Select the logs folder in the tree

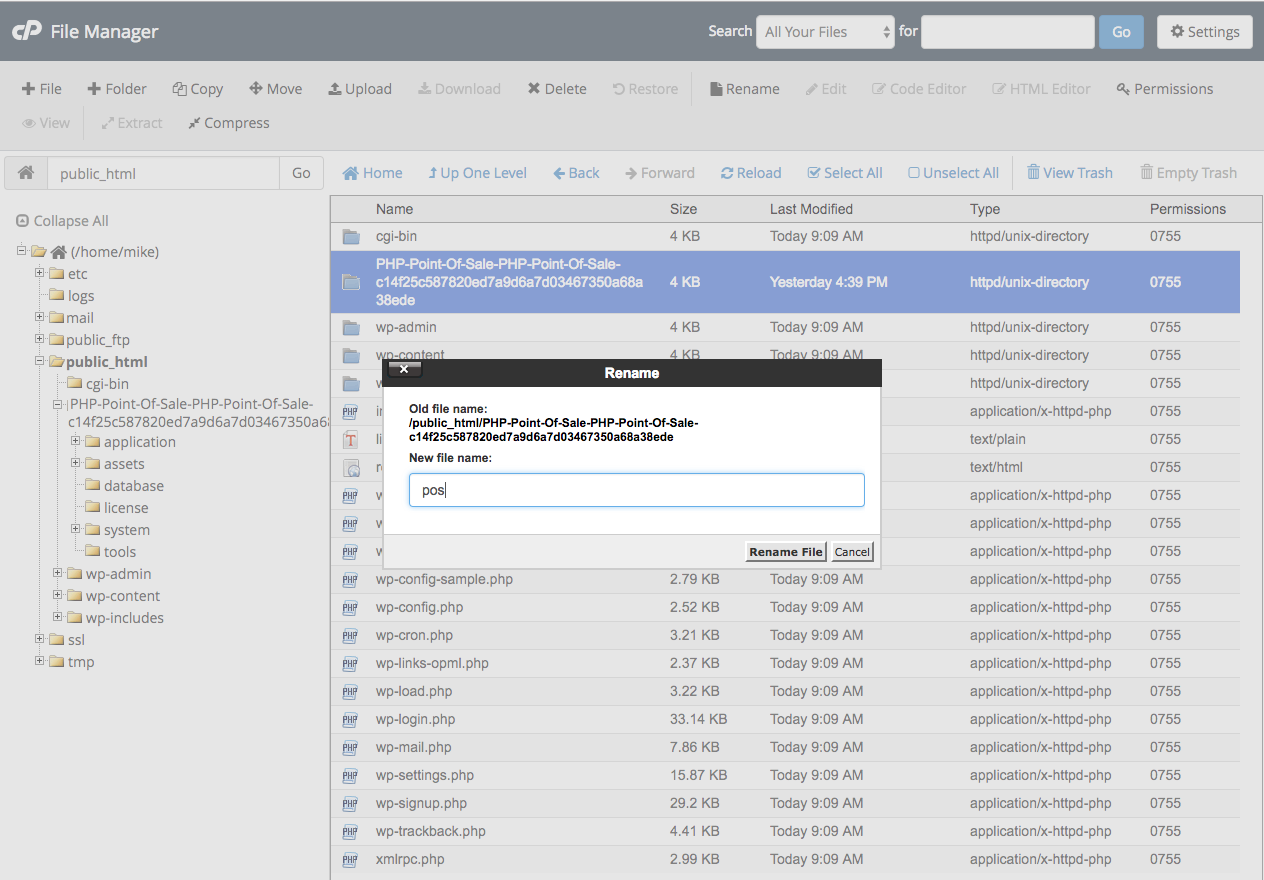click(x=81, y=296)
